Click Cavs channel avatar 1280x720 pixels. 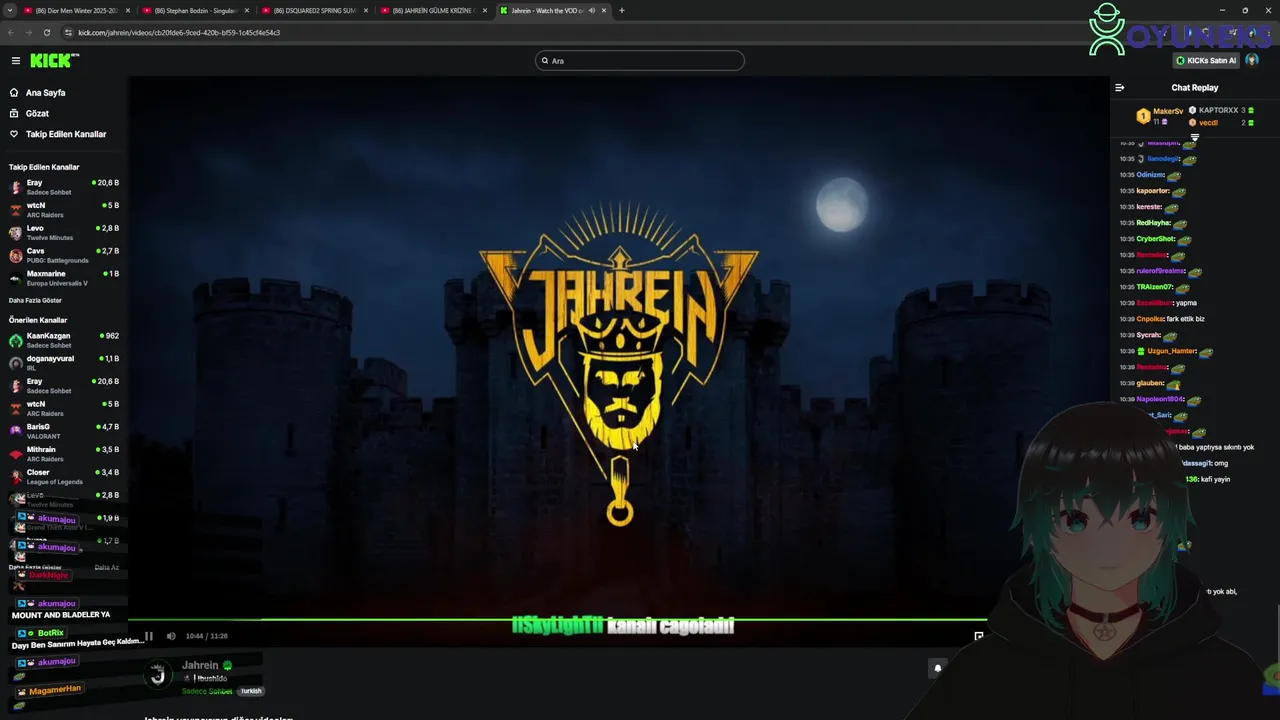[x=15, y=255]
